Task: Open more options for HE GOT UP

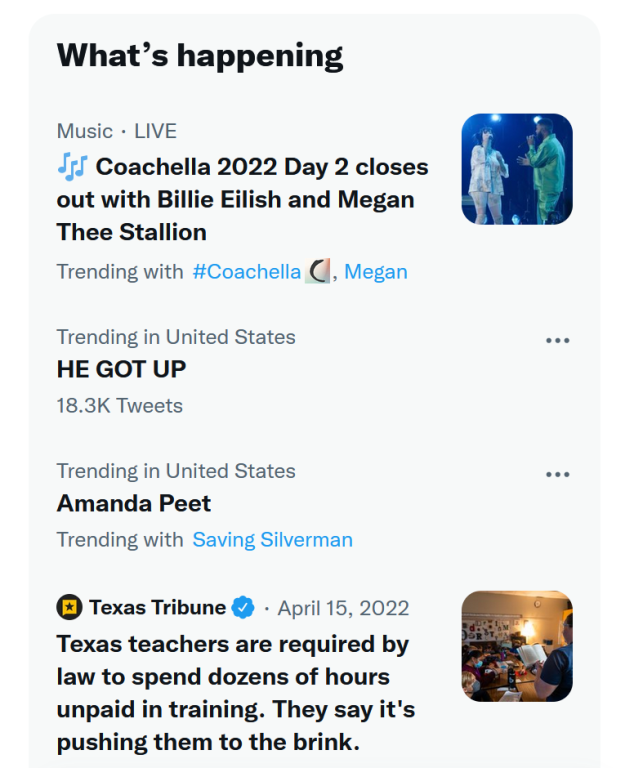Action: click(557, 340)
